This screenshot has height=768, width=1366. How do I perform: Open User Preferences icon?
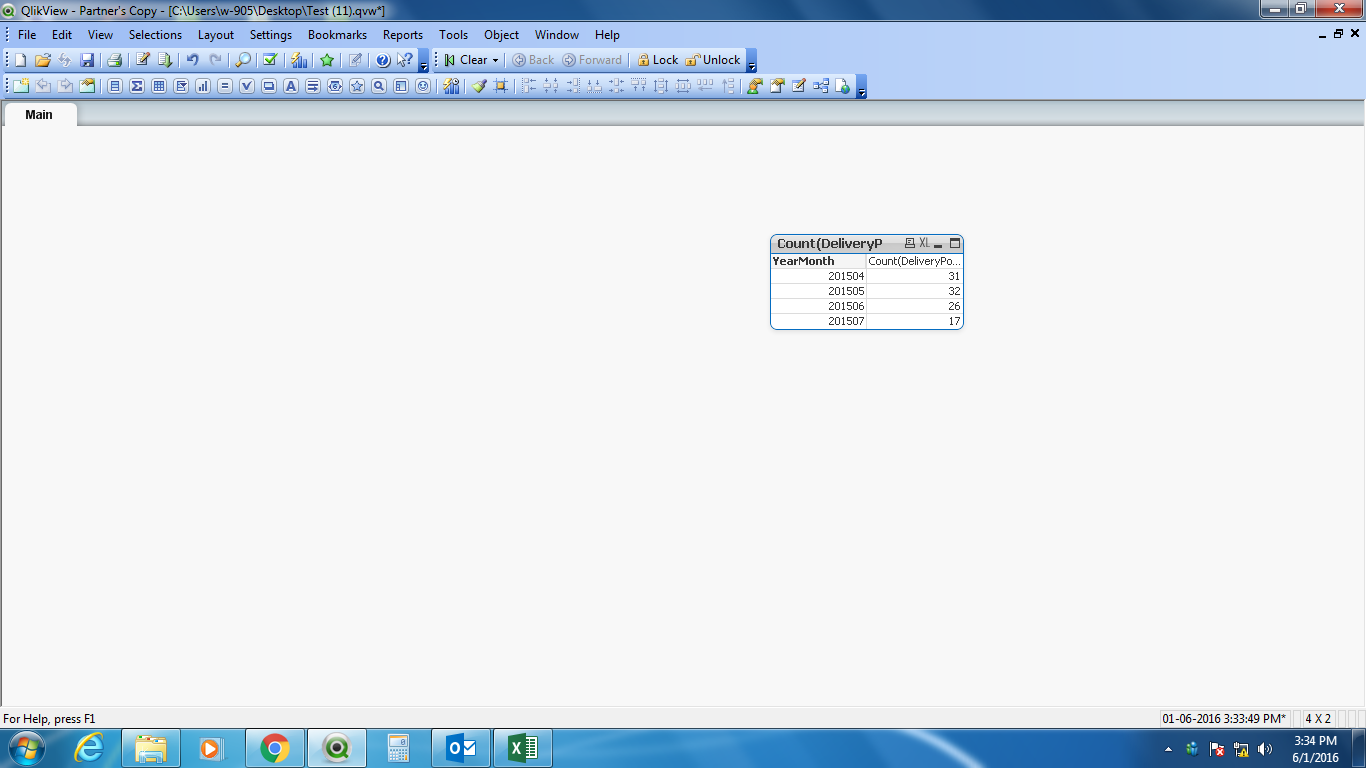click(755, 86)
